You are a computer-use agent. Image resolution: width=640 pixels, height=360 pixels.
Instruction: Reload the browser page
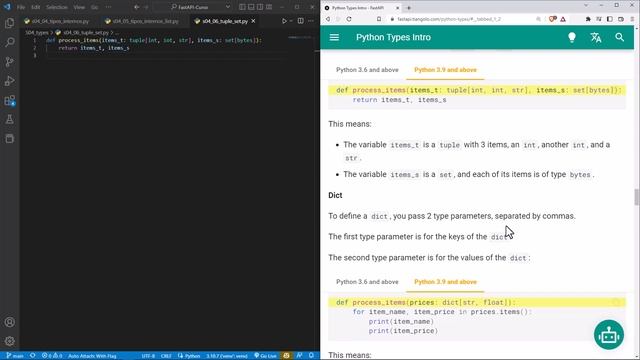pos(349,19)
